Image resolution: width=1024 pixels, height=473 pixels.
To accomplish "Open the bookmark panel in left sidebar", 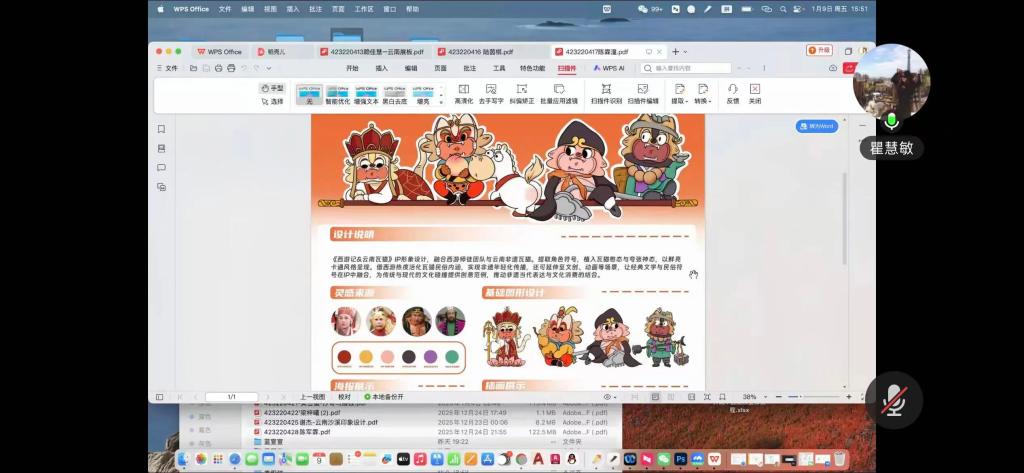I will pyautogui.click(x=161, y=129).
